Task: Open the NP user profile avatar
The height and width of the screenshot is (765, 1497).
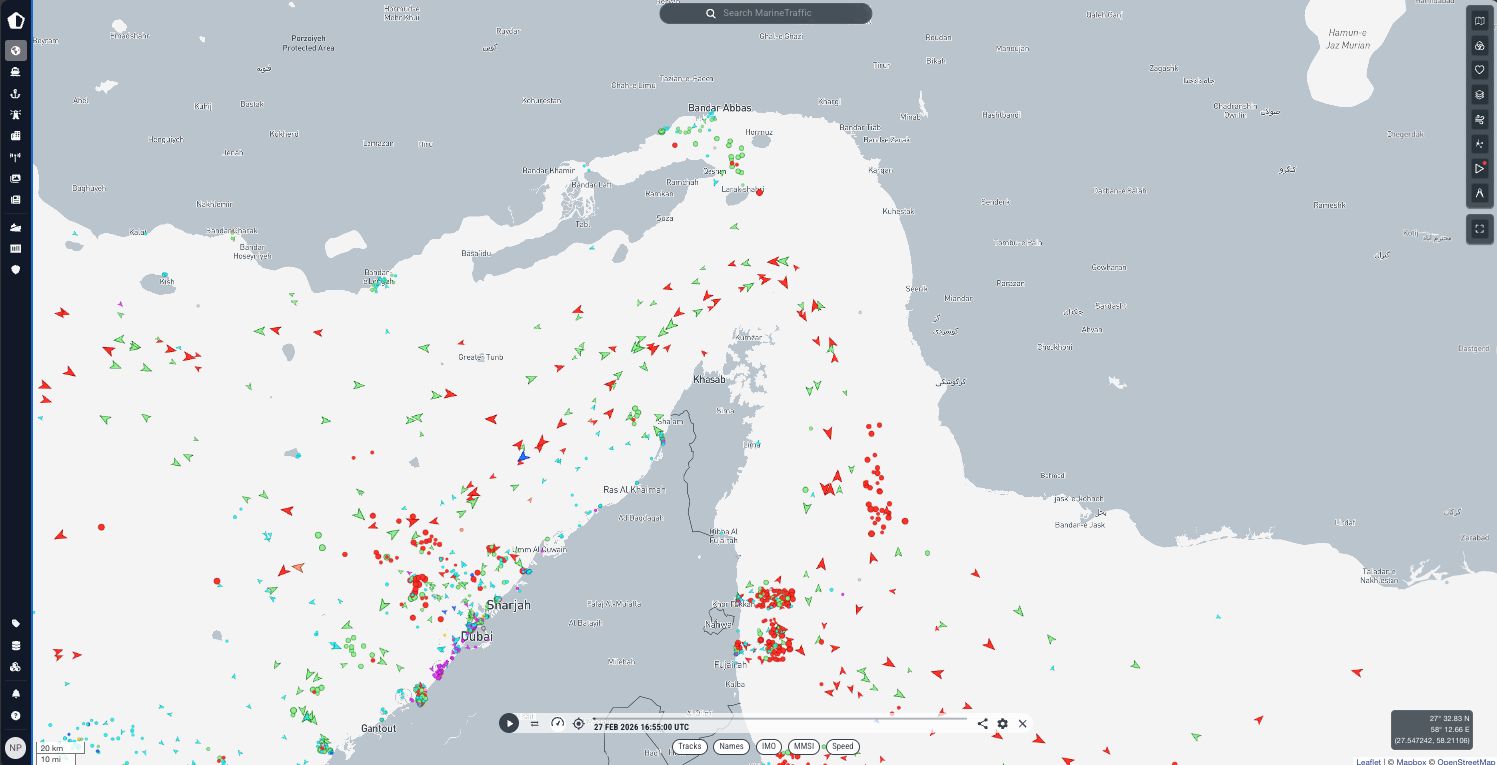Action: [x=15, y=747]
